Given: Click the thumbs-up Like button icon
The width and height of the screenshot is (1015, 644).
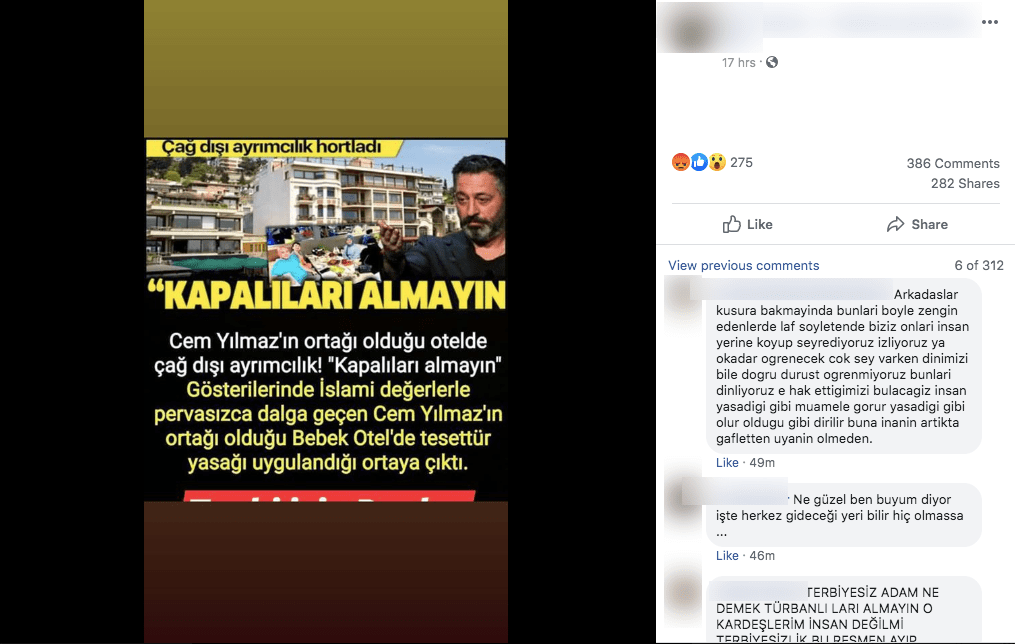Looking at the screenshot, I should tap(731, 224).
